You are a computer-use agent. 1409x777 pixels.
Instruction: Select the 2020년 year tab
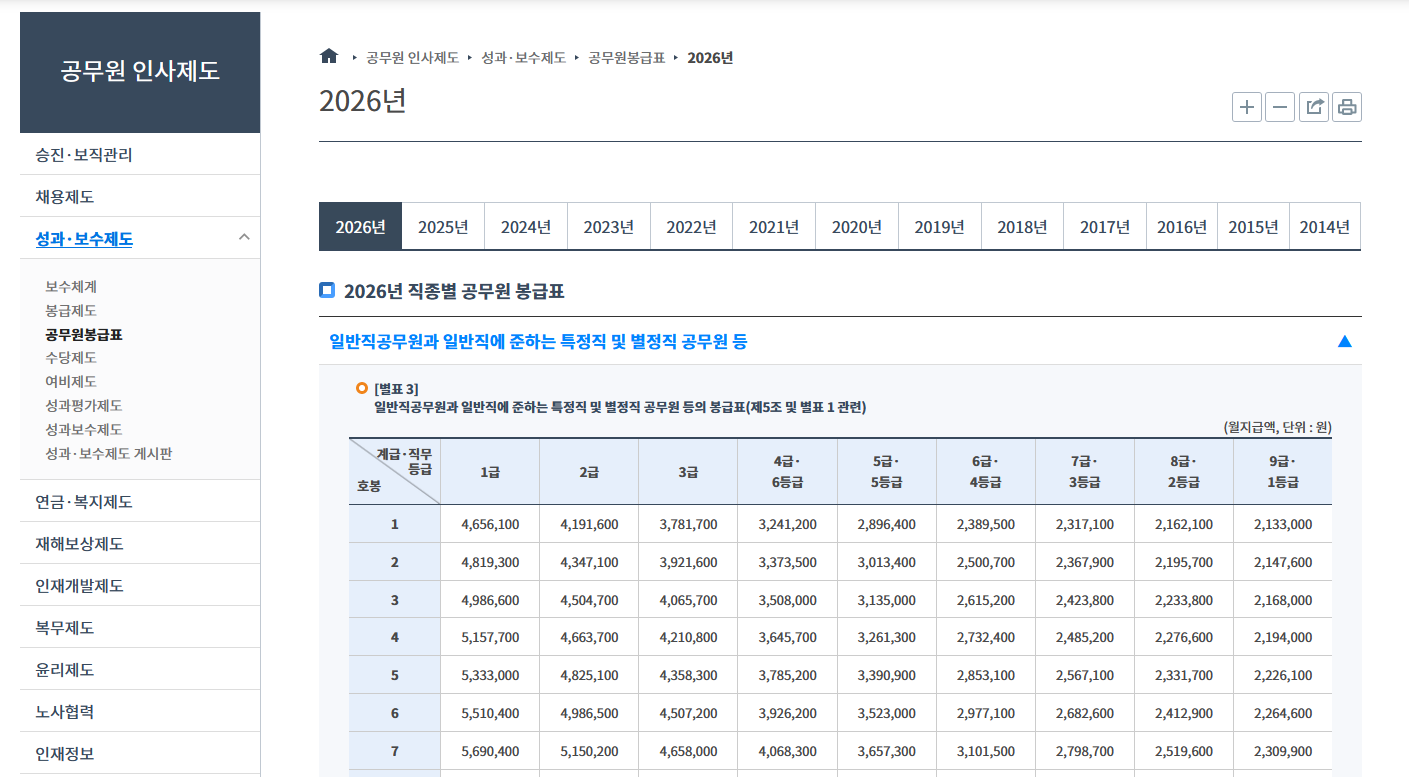coord(857,226)
